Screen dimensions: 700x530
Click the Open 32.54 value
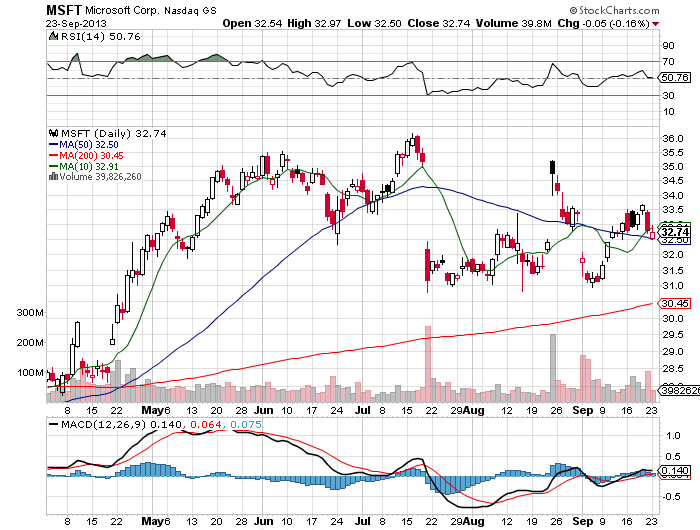point(252,23)
